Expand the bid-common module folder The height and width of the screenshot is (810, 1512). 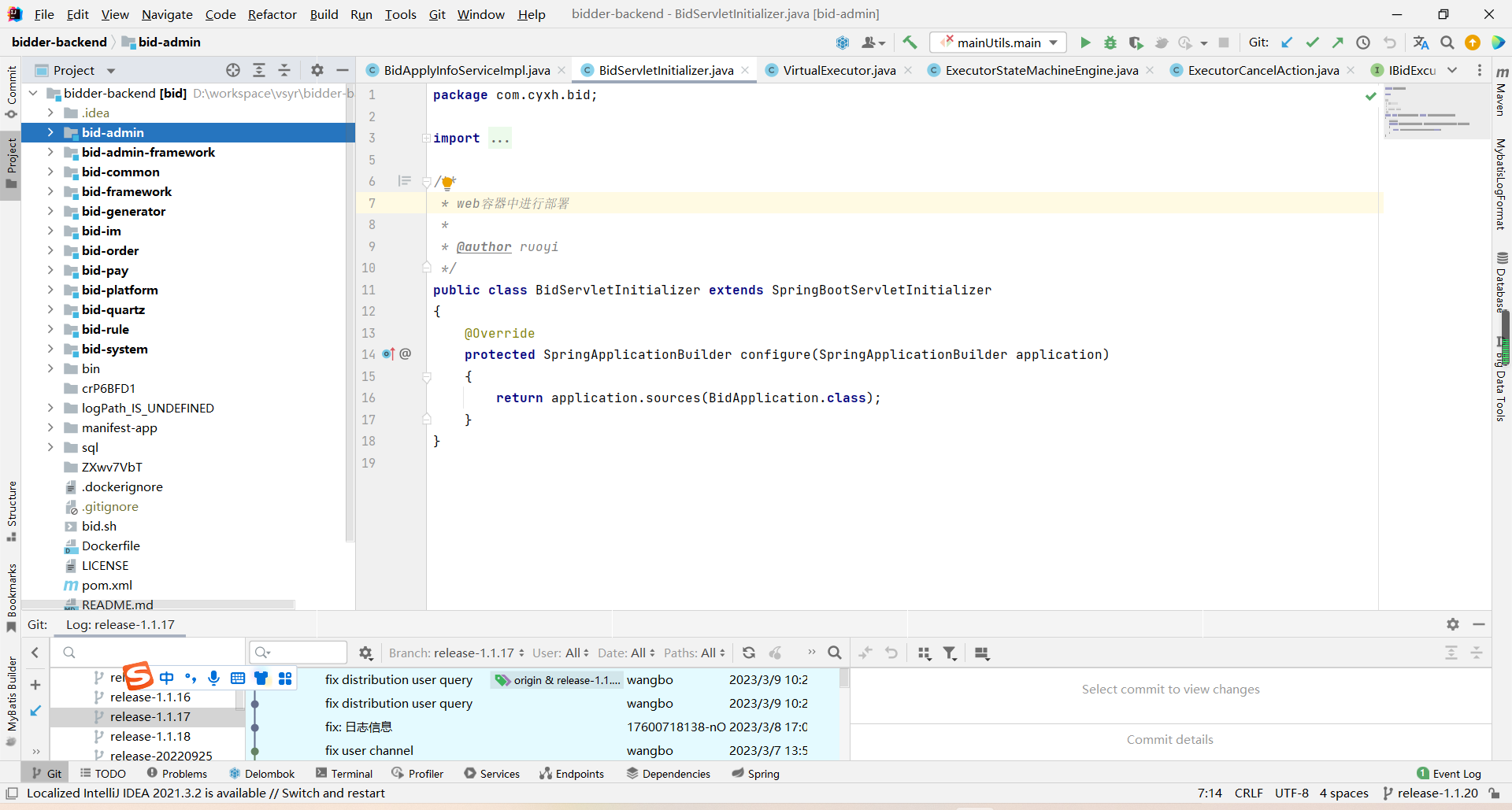click(50, 172)
